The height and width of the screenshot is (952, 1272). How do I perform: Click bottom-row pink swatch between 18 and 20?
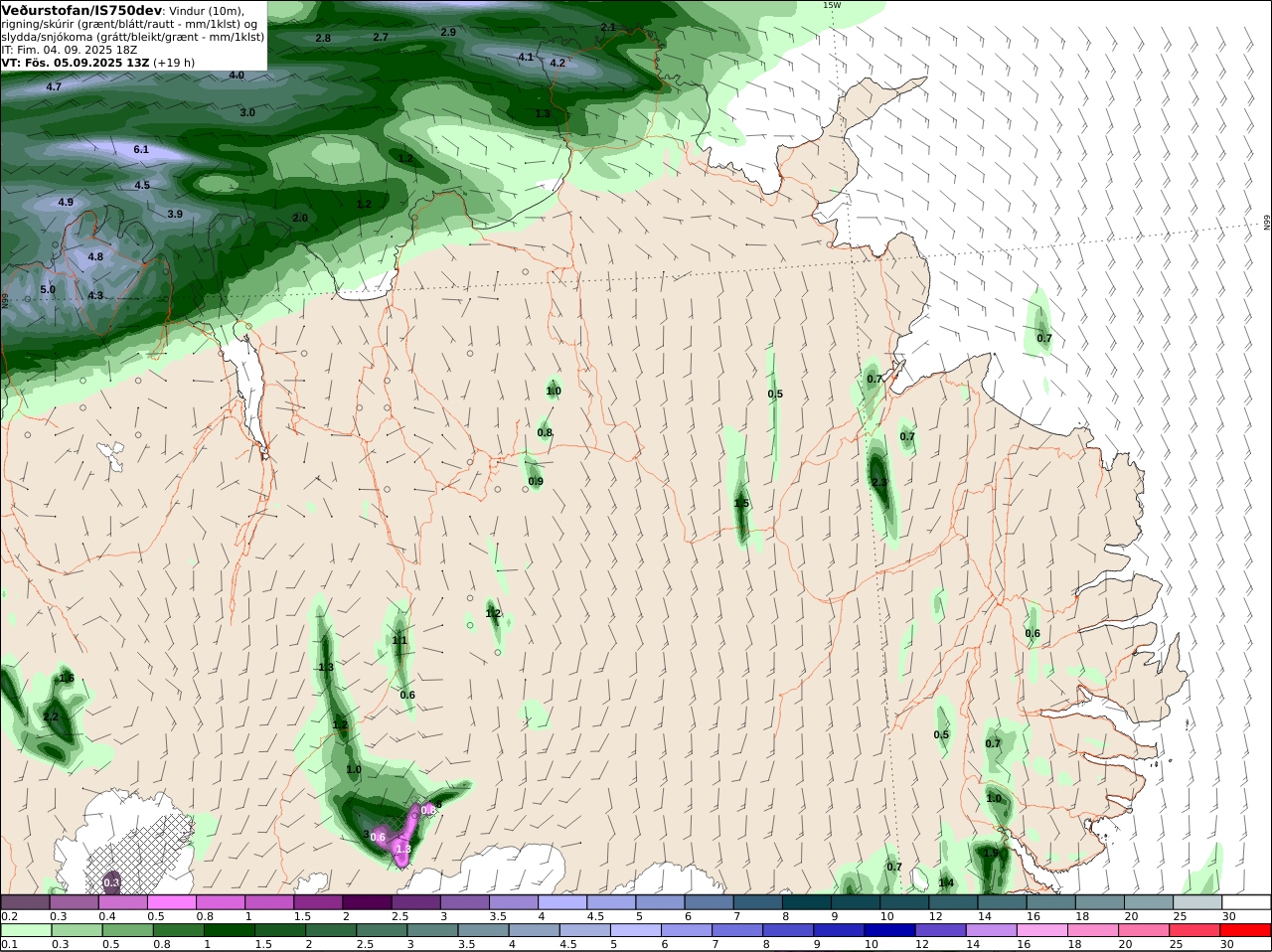pos(1092,930)
